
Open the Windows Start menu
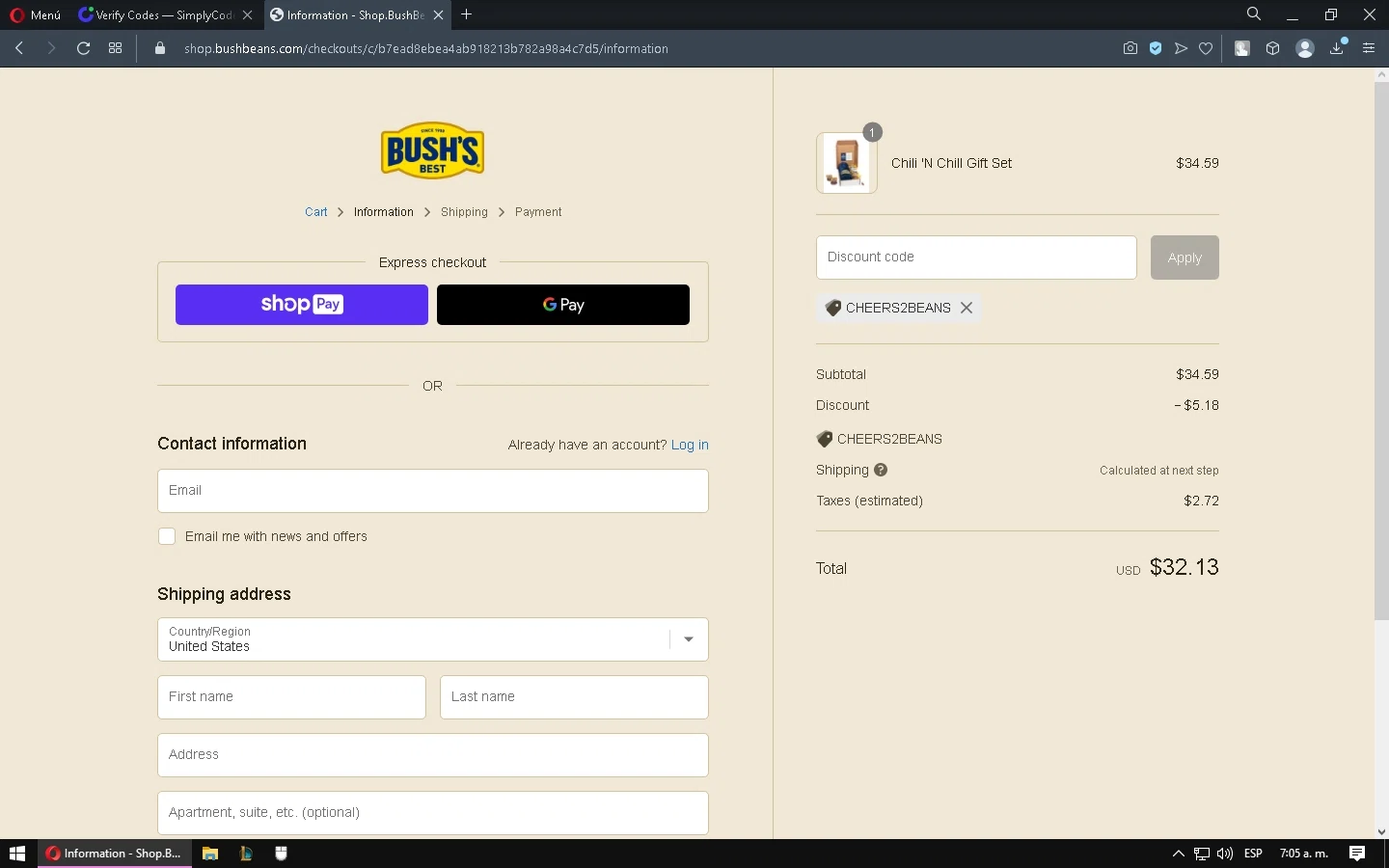point(17,854)
